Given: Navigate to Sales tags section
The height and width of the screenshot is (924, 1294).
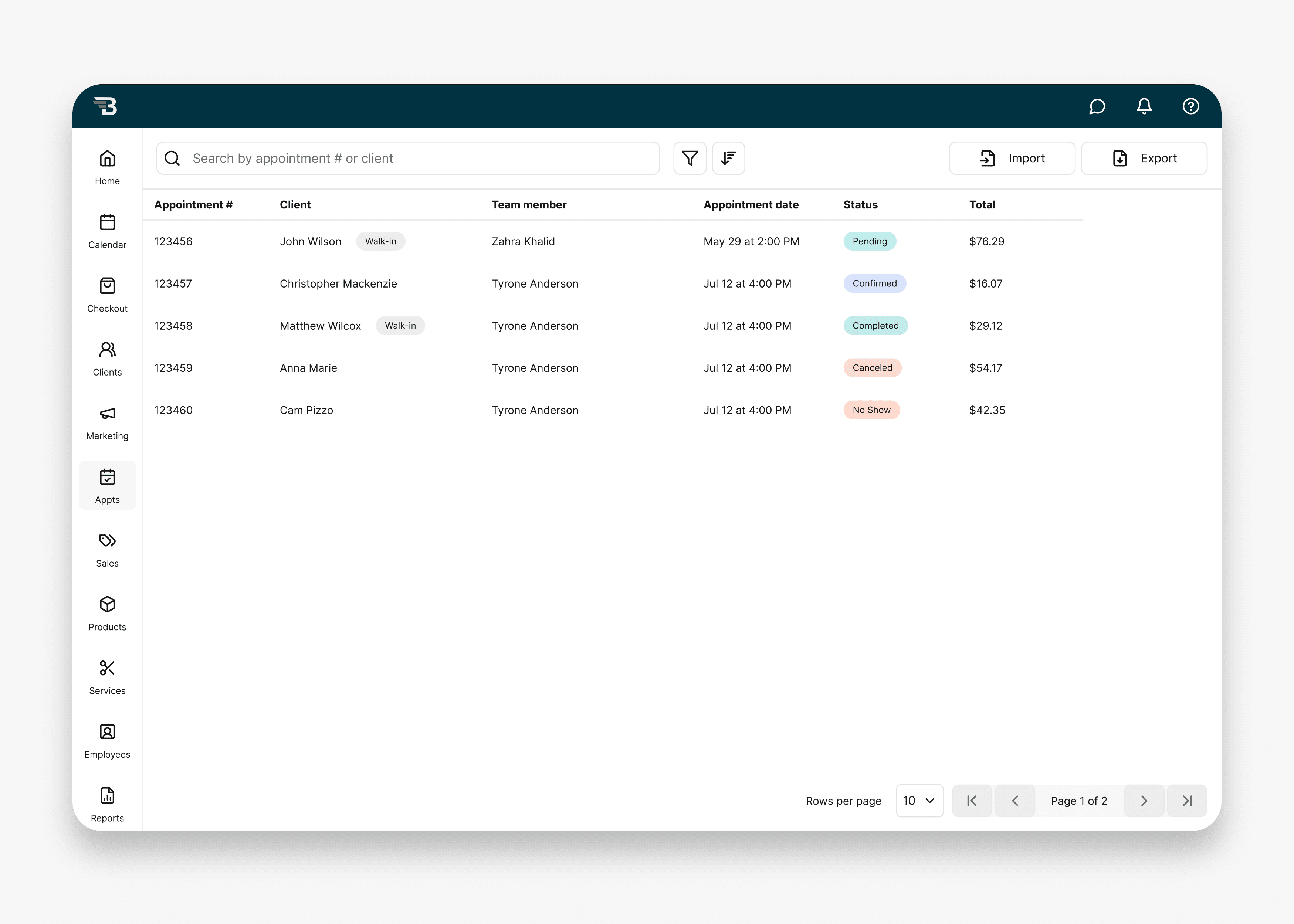Looking at the screenshot, I should pyautogui.click(x=107, y=550).
